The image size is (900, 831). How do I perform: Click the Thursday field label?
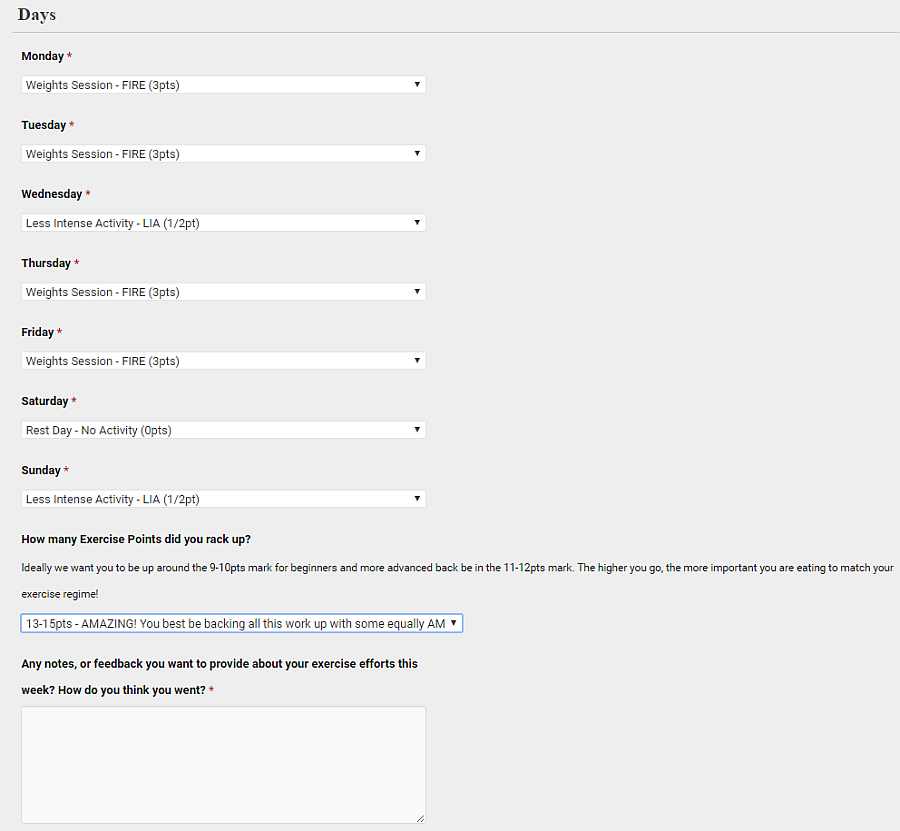click(x=46, y=264)
